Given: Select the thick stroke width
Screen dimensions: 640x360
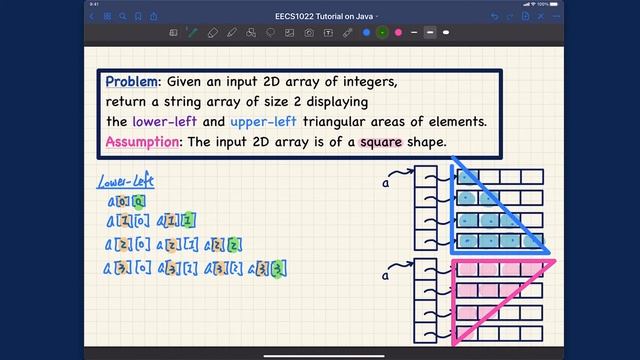Looking at the screenshot, I should [x=446, y=33].
